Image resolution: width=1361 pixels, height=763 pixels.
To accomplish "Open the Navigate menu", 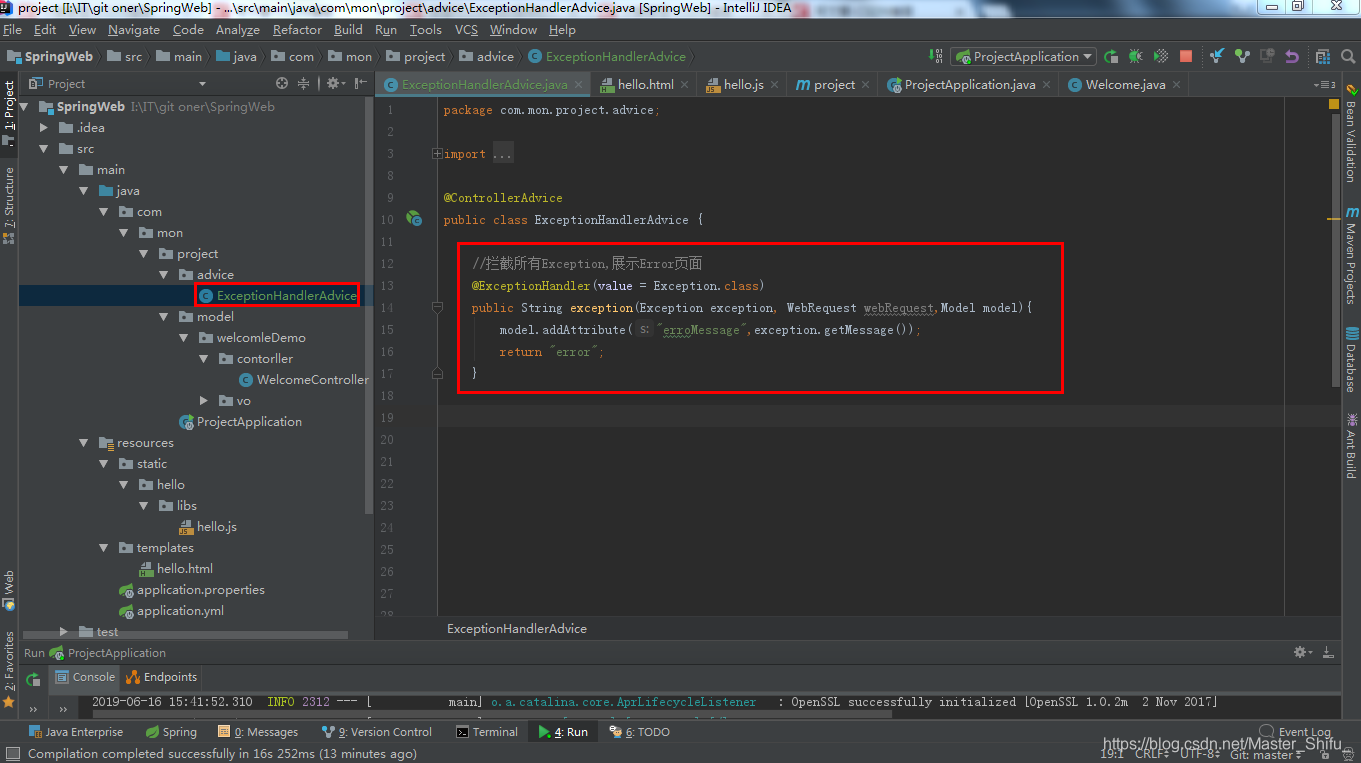I will coord(133,30).
